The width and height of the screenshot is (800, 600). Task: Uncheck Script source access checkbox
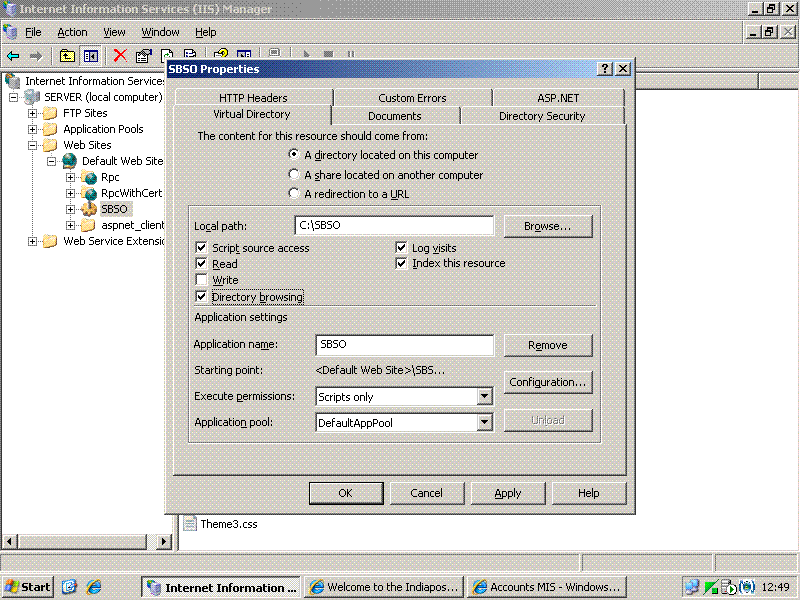pos(202,247)
